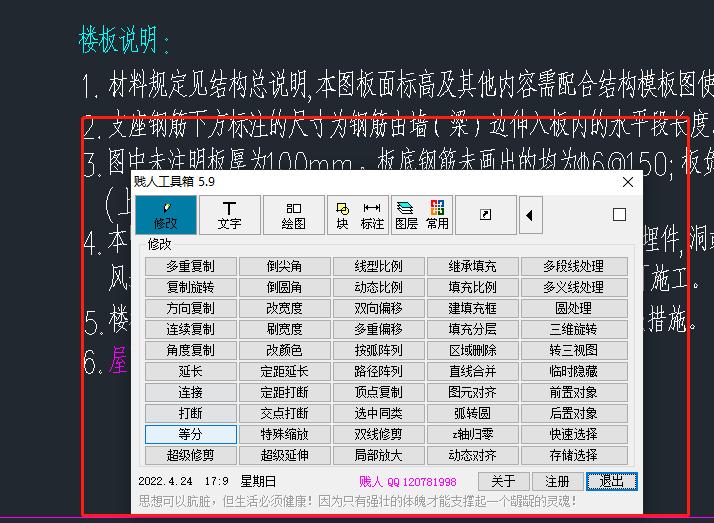Click the 选中同类 button
Viewport: 714px width, 523px height.
(x=379, y=413)
